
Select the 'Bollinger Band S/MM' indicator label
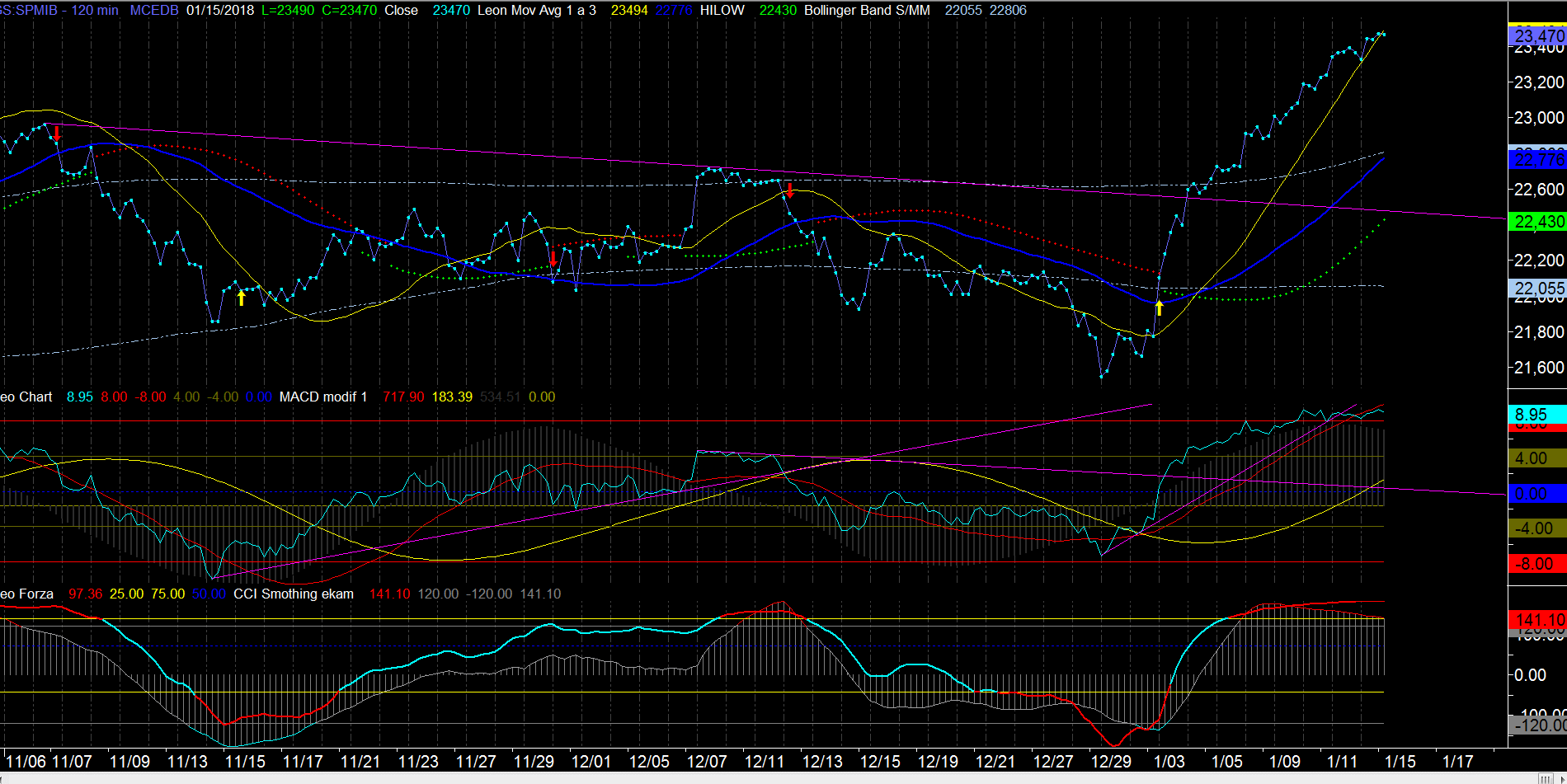[x=867, y=11]
